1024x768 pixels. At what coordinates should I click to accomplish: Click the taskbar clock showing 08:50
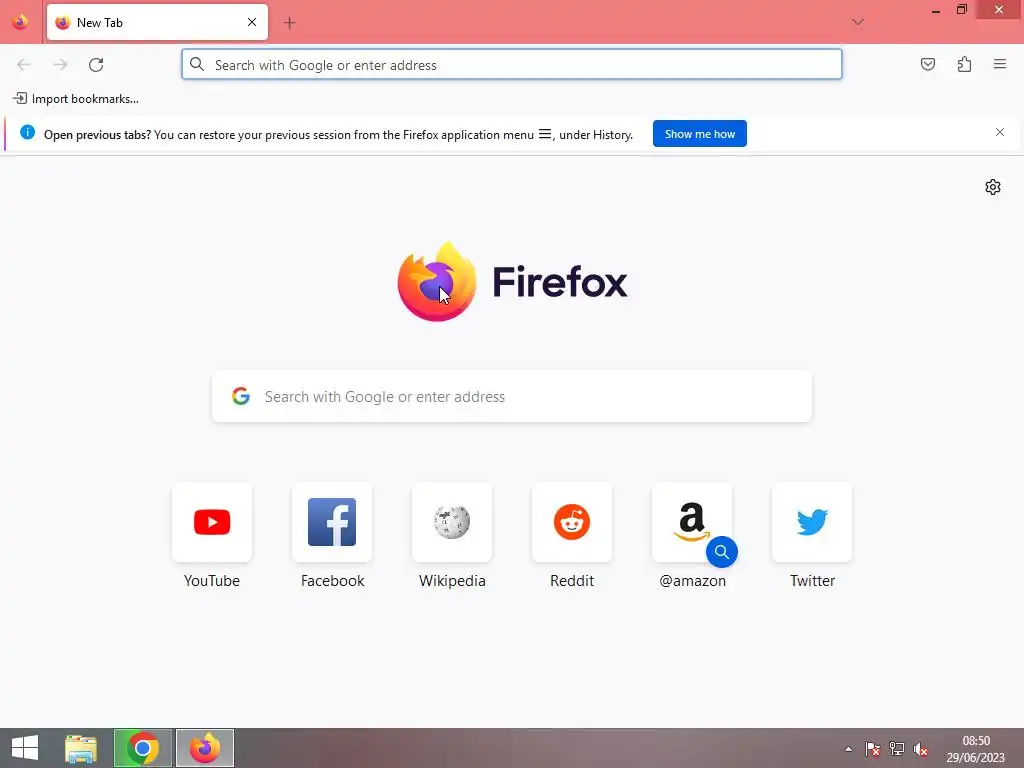[976, 749]
